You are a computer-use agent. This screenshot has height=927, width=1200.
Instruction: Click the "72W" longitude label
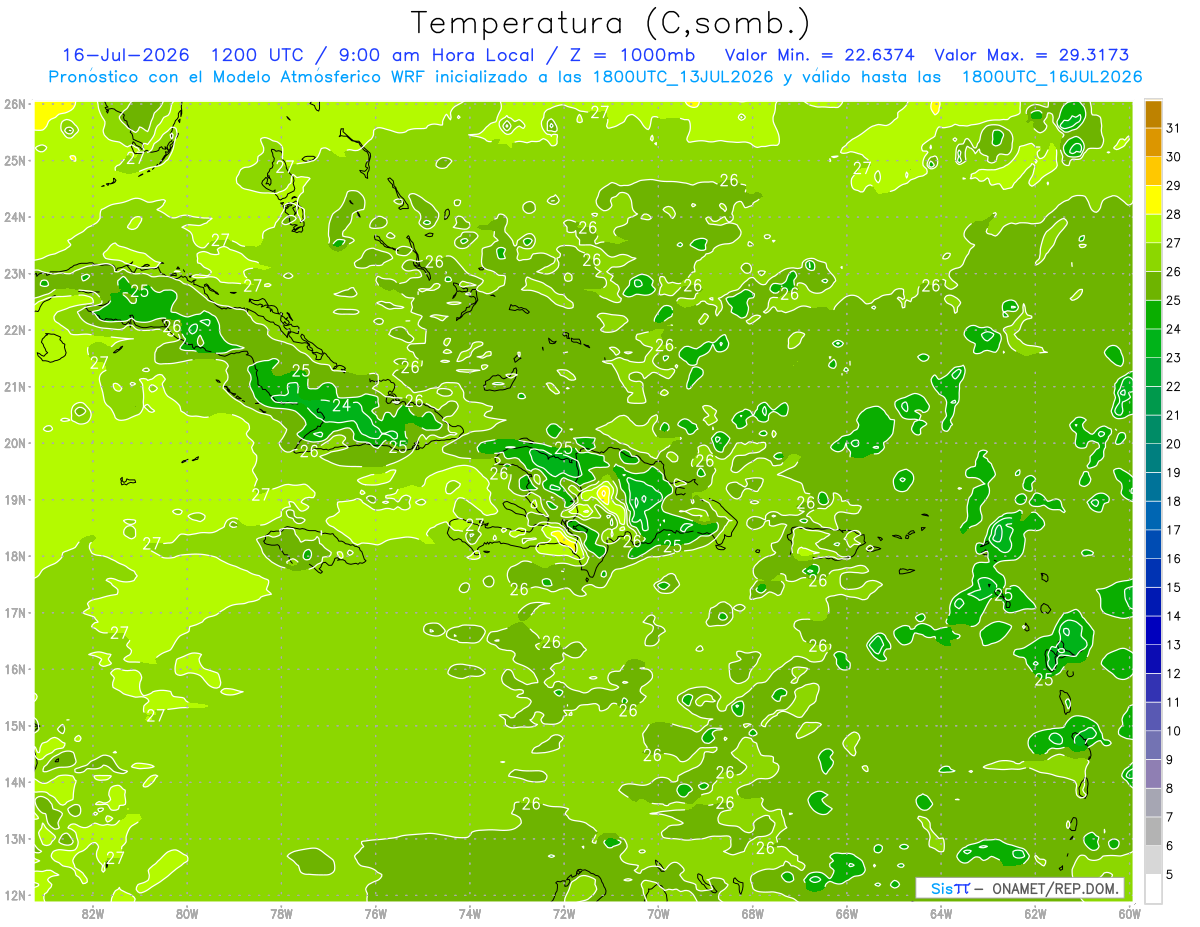[x=564, y=913]
